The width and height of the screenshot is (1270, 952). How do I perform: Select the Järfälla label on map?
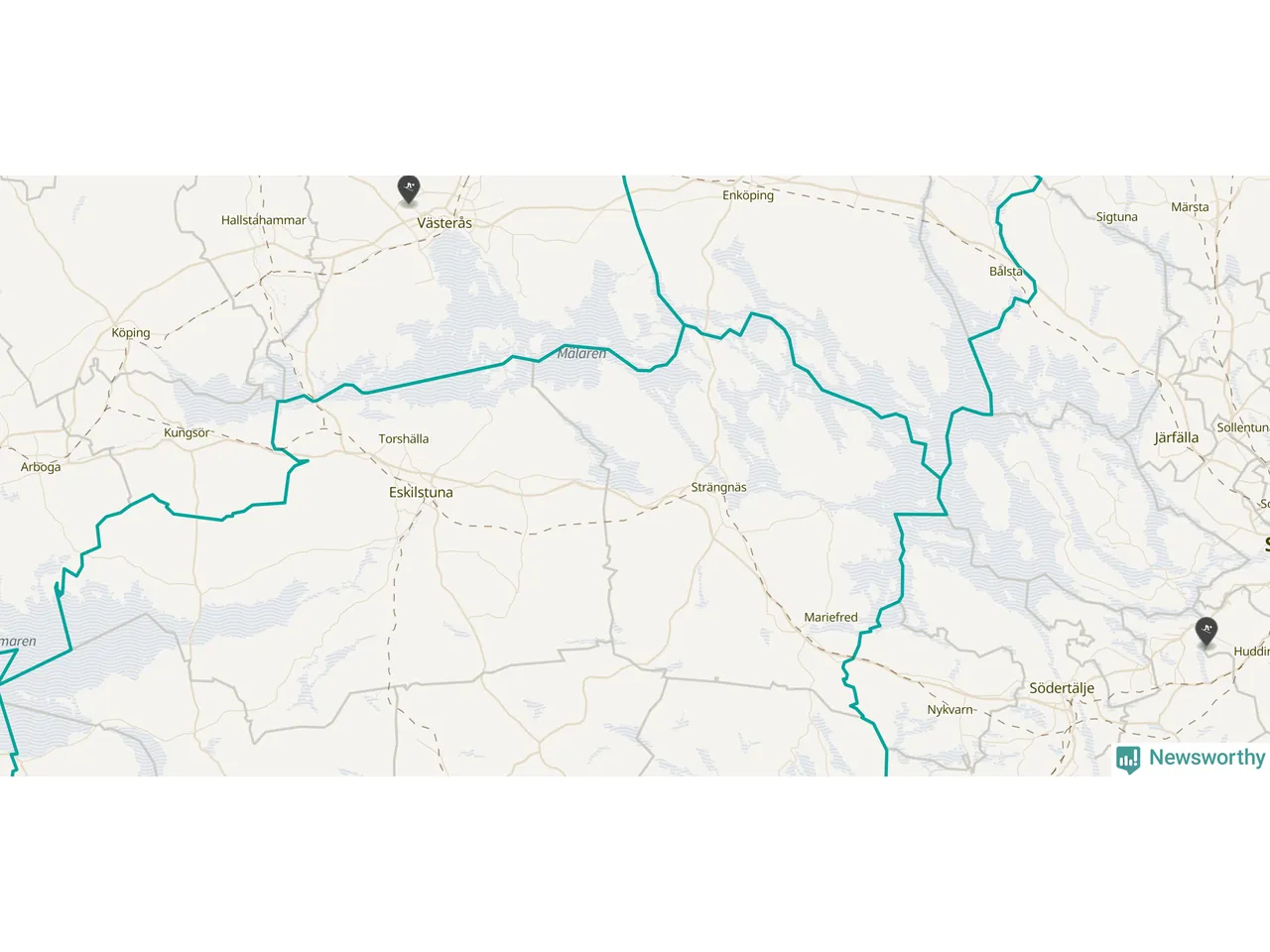pos(1177,437)
